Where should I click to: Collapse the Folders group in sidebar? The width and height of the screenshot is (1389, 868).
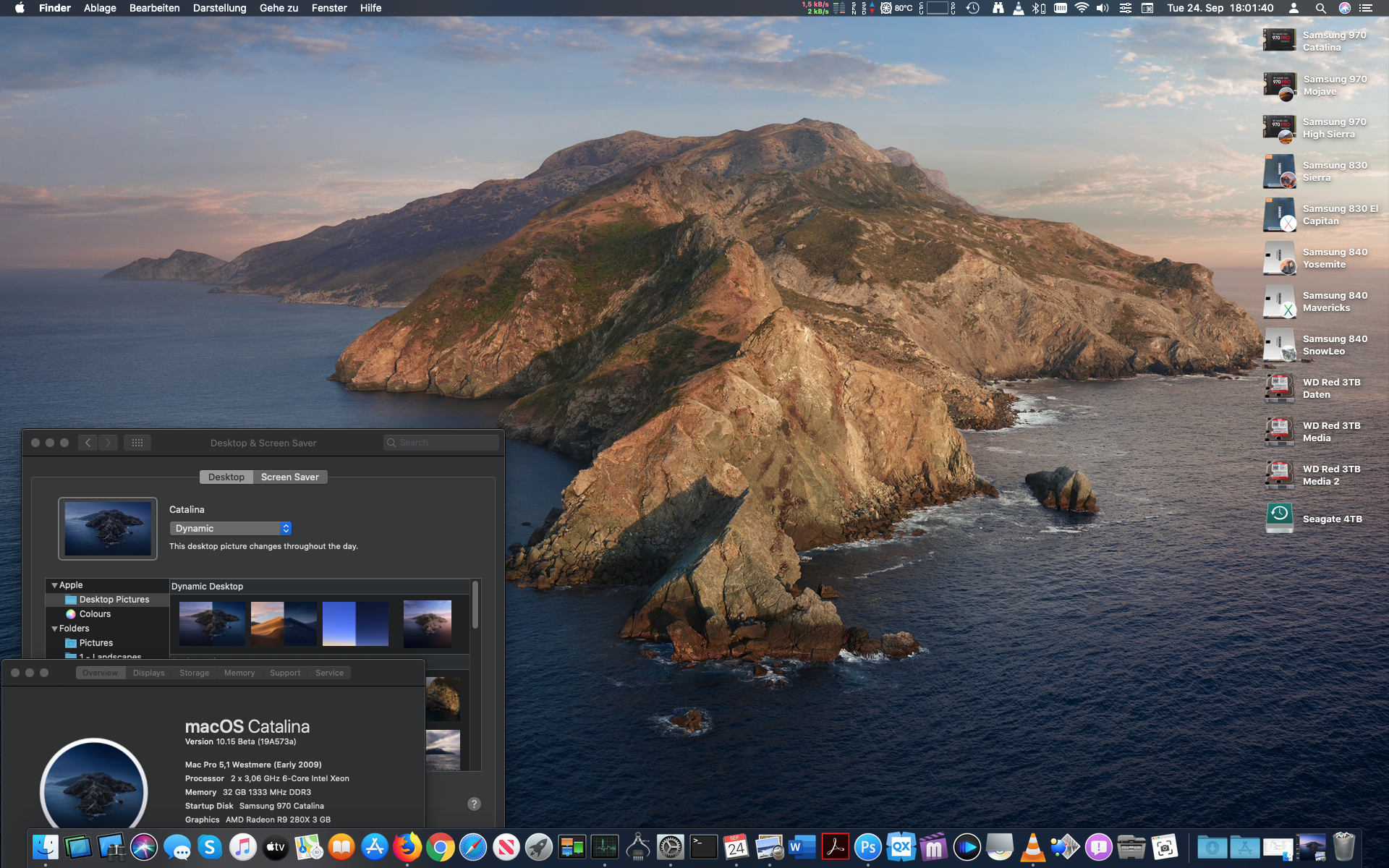[x=54, y=629]
